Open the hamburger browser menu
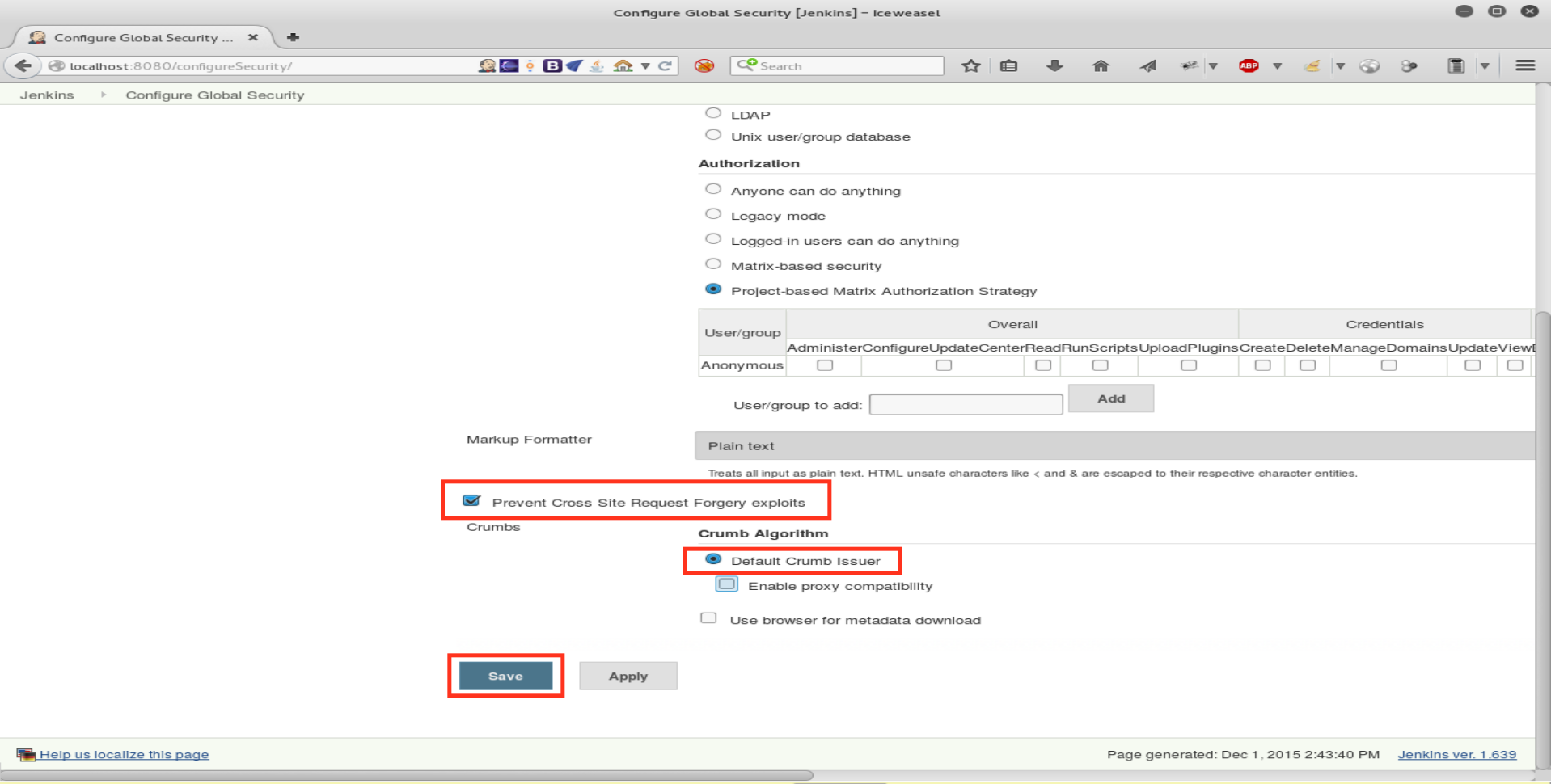 (1525, 65)
